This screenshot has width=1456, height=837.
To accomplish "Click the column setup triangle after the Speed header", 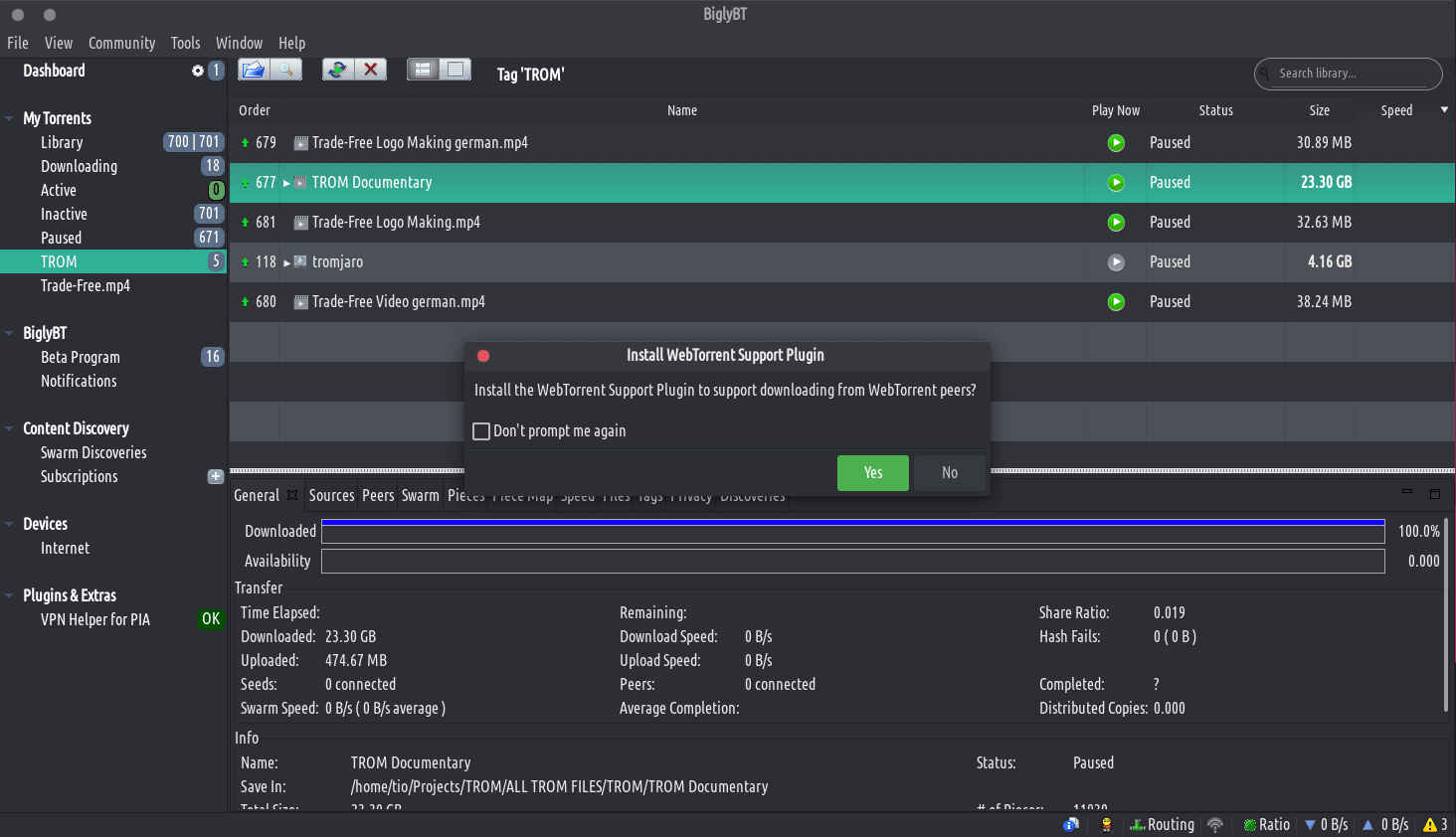I will pyautogui.click(x=1444, y=110).
